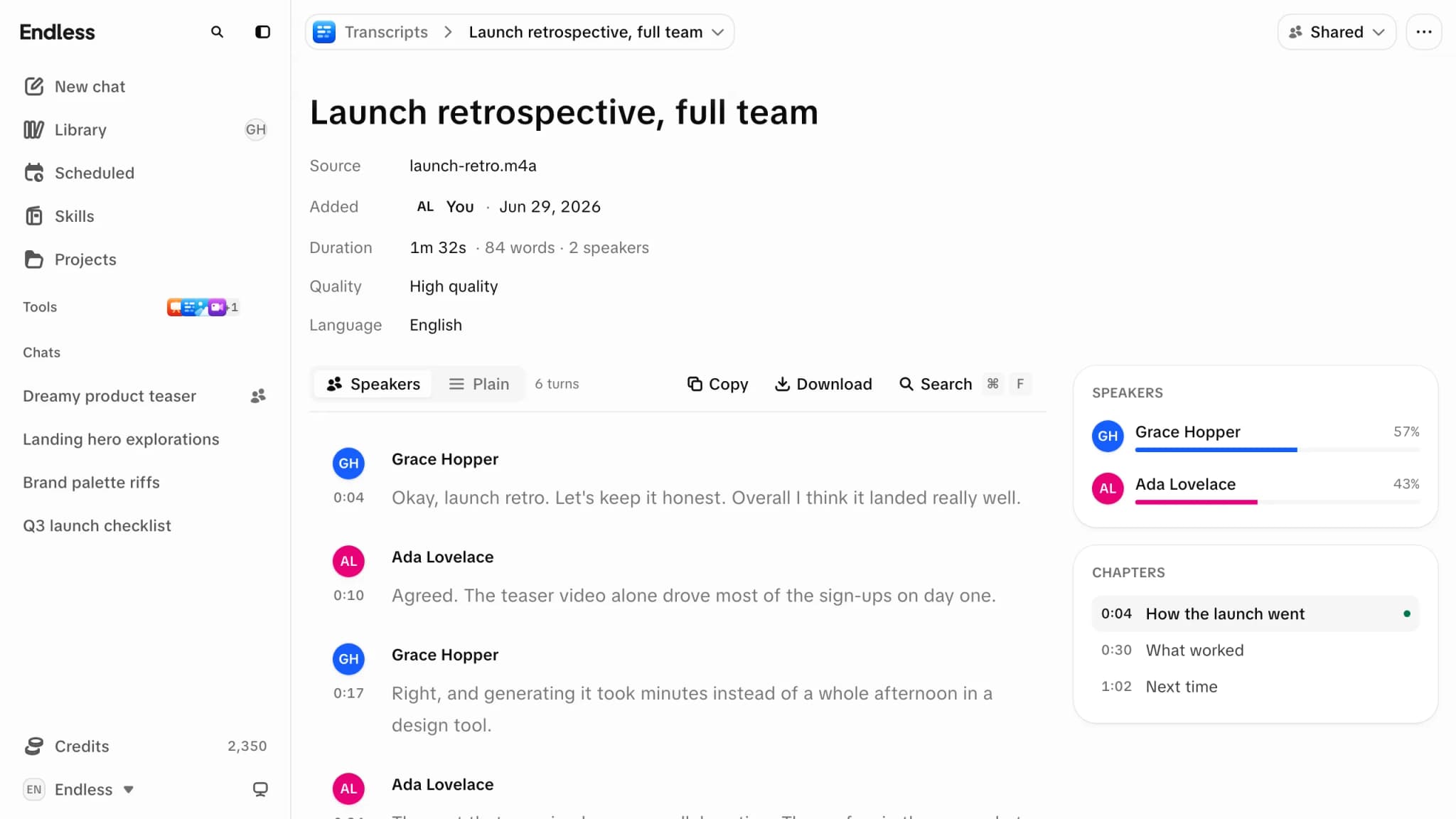Image resolution: width=1456 pixels, height=819 pixels.
Task: Expand the Launch retrospective title dropdown
Action: coord(718,33)
